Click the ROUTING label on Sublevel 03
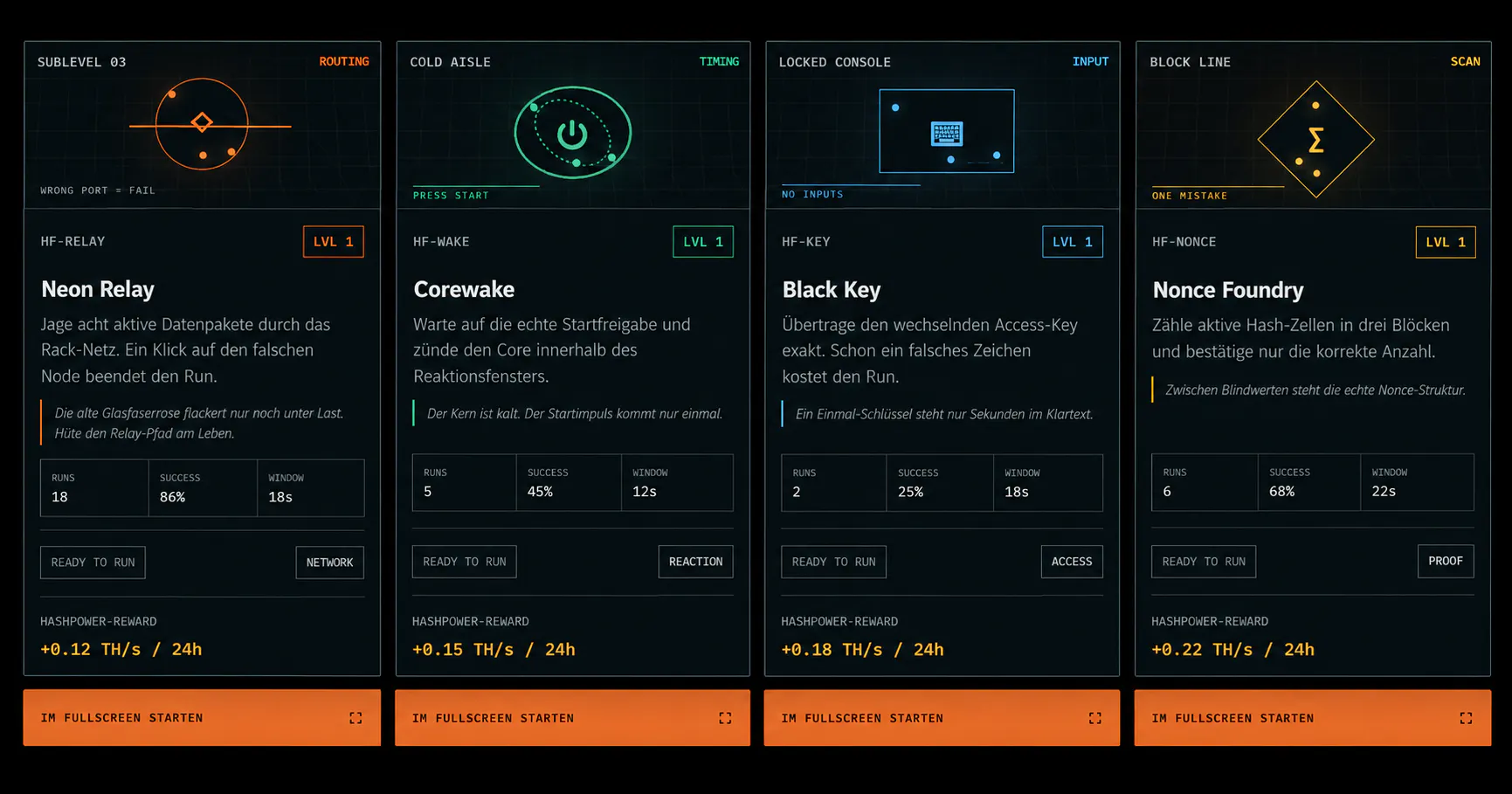The width and height of the screenshot is (1512, 794). point(344,62)
